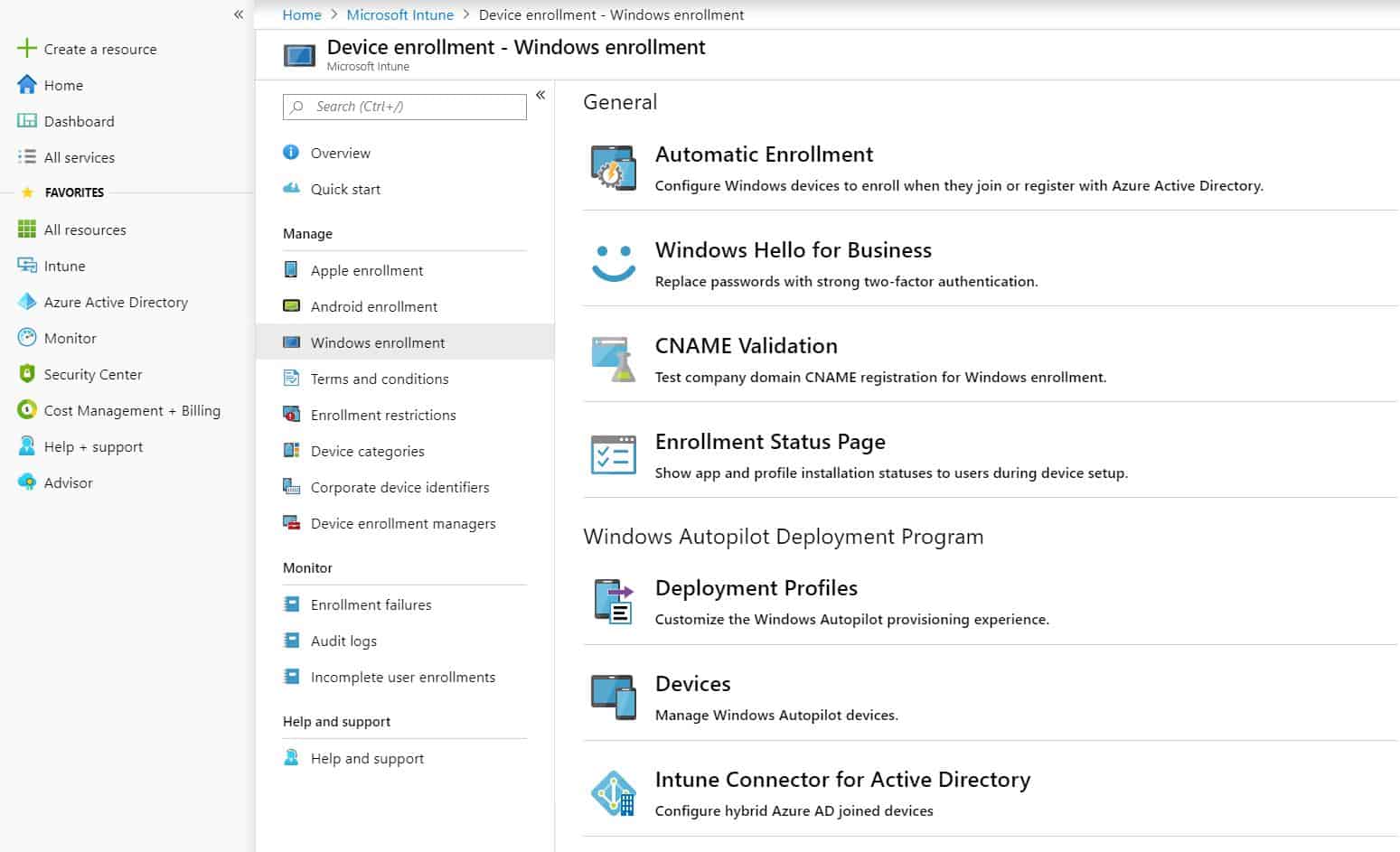Click the Deployment Profiles devices icon
The width and height of the screenshot is (1400, 852).
(x=614, y=601)
